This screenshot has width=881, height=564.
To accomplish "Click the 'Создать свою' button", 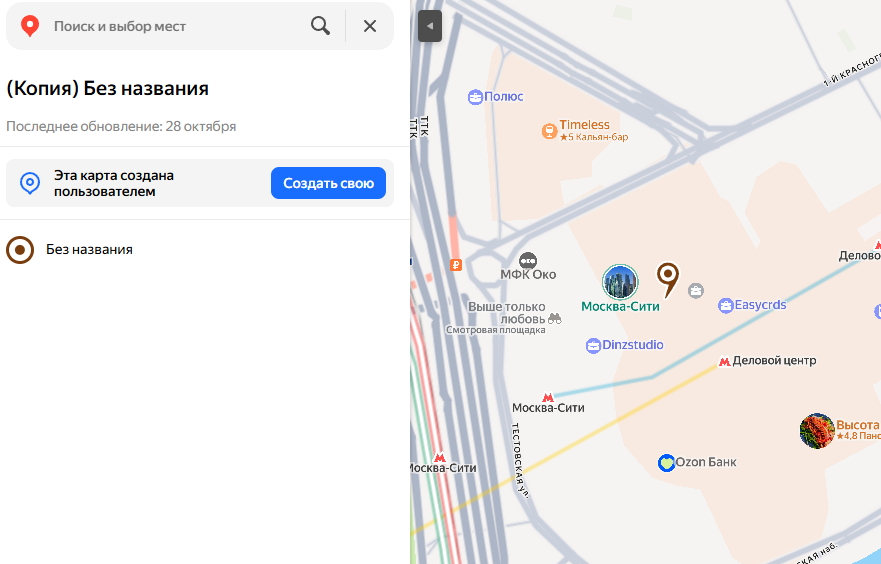I will 328,183.
